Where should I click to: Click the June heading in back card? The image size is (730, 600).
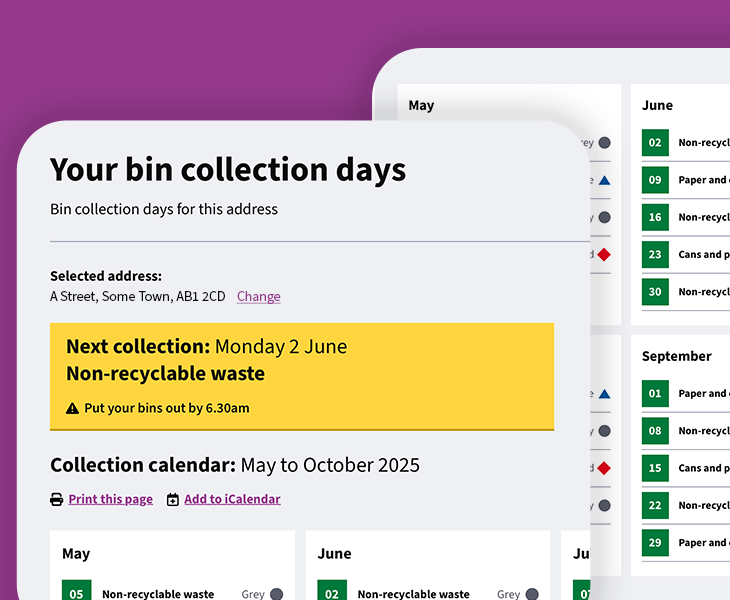click(657, 105)
